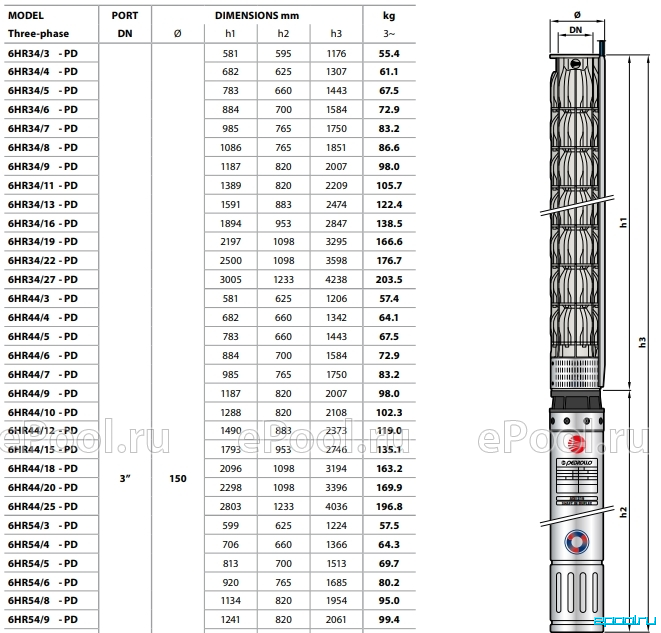
Task: Click h2 value 883 in 6HR34/13 row
Action: click(283, 204)
